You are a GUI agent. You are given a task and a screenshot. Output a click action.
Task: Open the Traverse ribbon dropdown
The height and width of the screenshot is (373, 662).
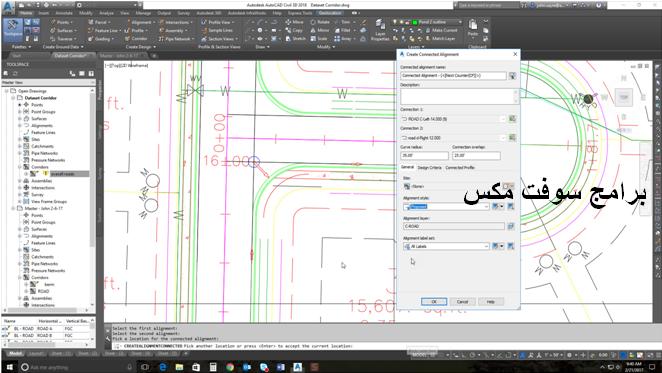point(63,38)
